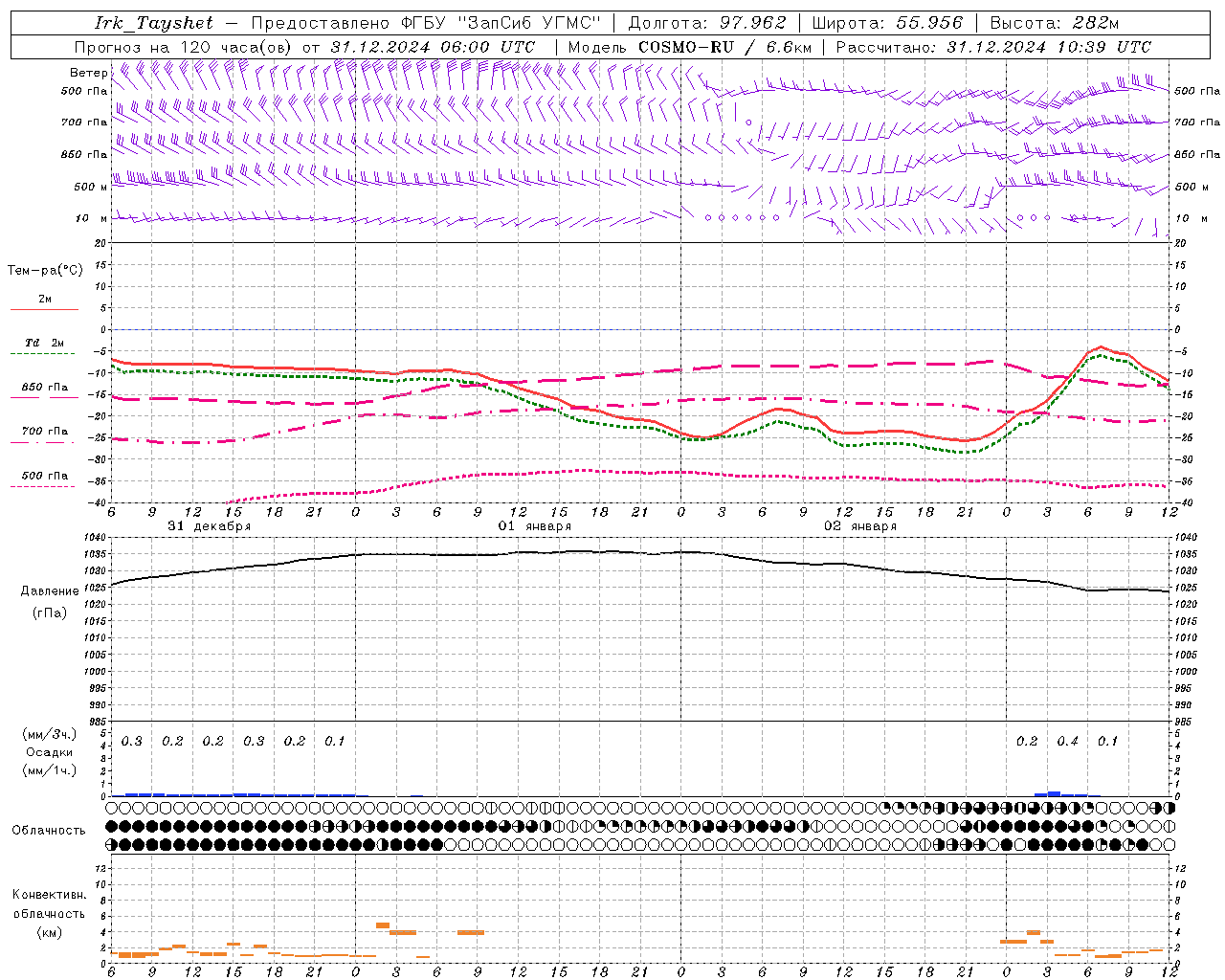The height and width of the screenshot is (980, 1225).
Task: Click the Осадки precipitation label
Action: tap(50, 752)
